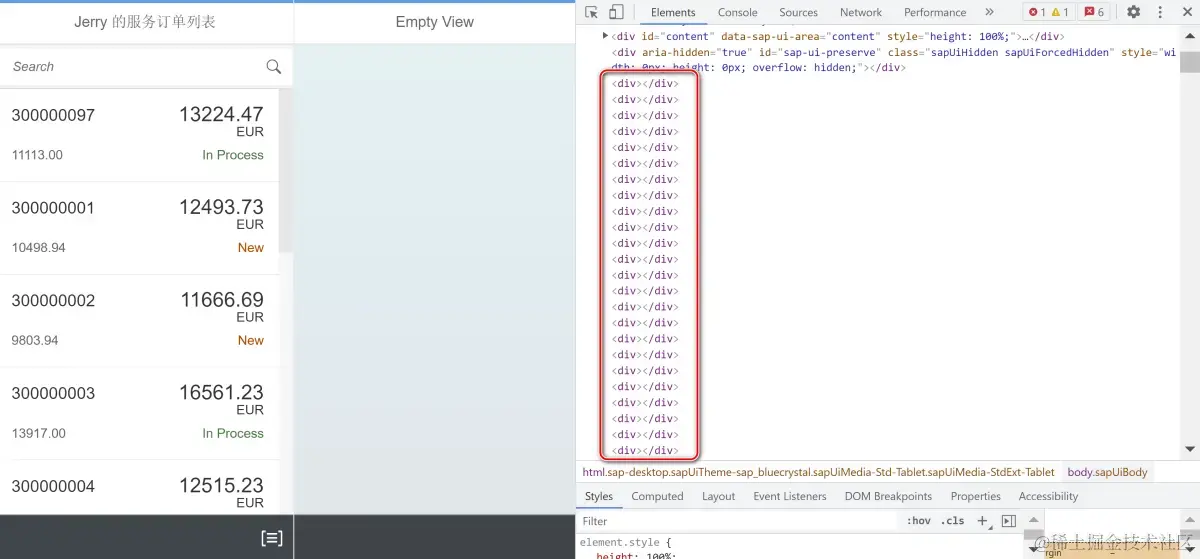Switch to the Console tab

(x=737, y=12)
